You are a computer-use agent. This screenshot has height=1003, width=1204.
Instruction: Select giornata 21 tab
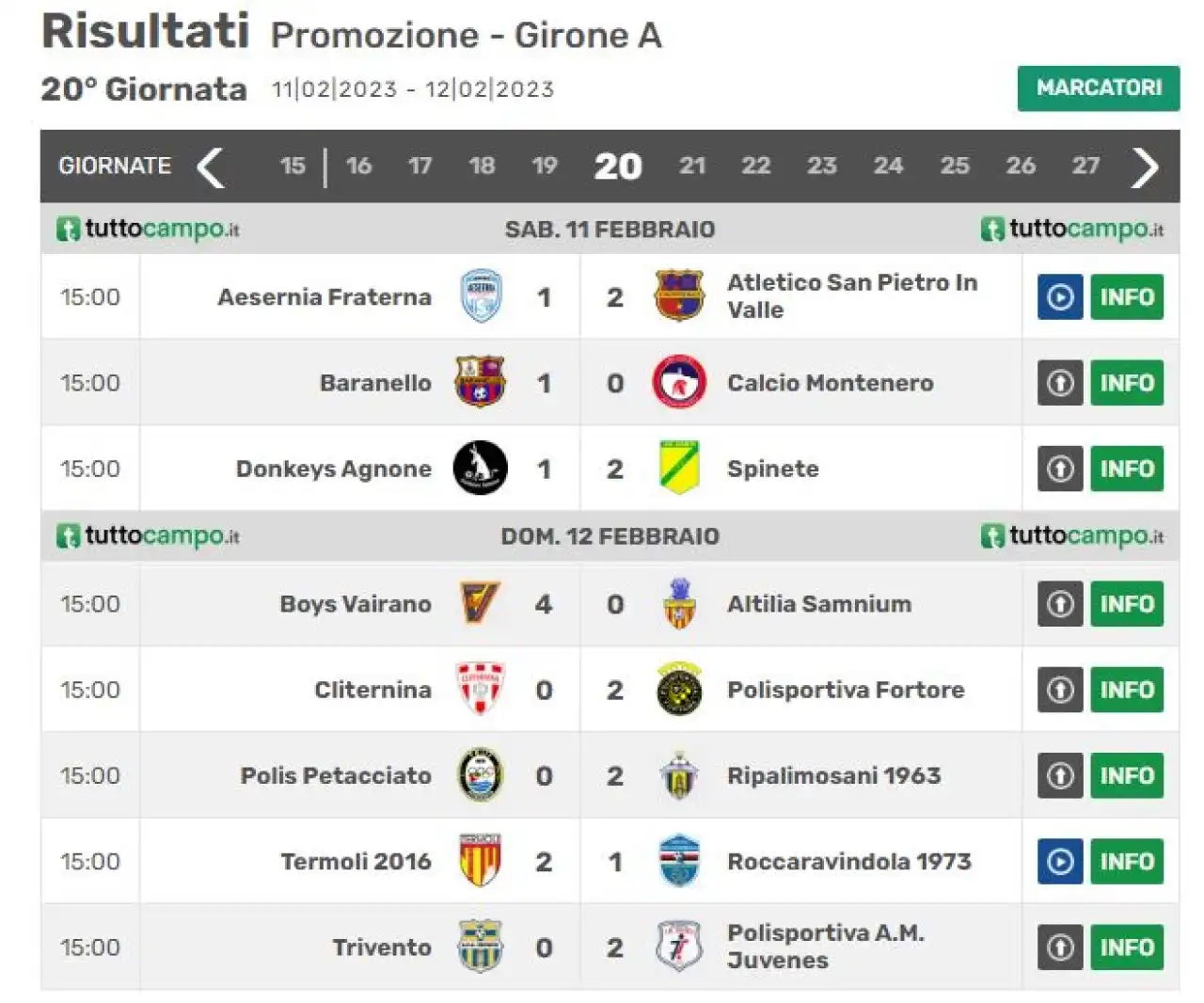tap(692, 167)
